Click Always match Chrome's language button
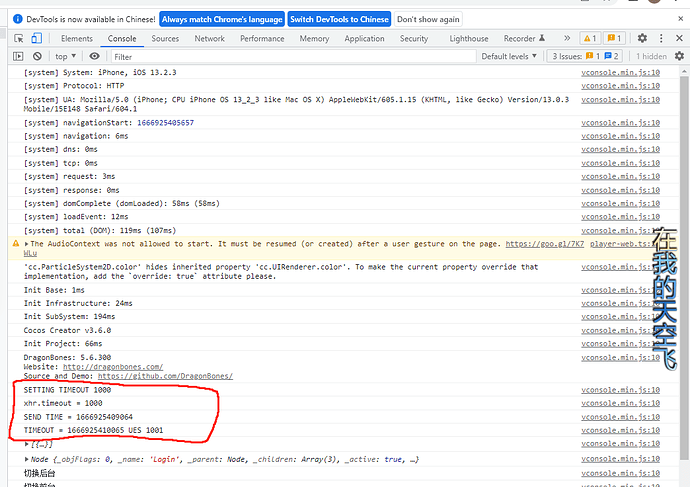Screen dimensions: 690x487 pos(222,19)
